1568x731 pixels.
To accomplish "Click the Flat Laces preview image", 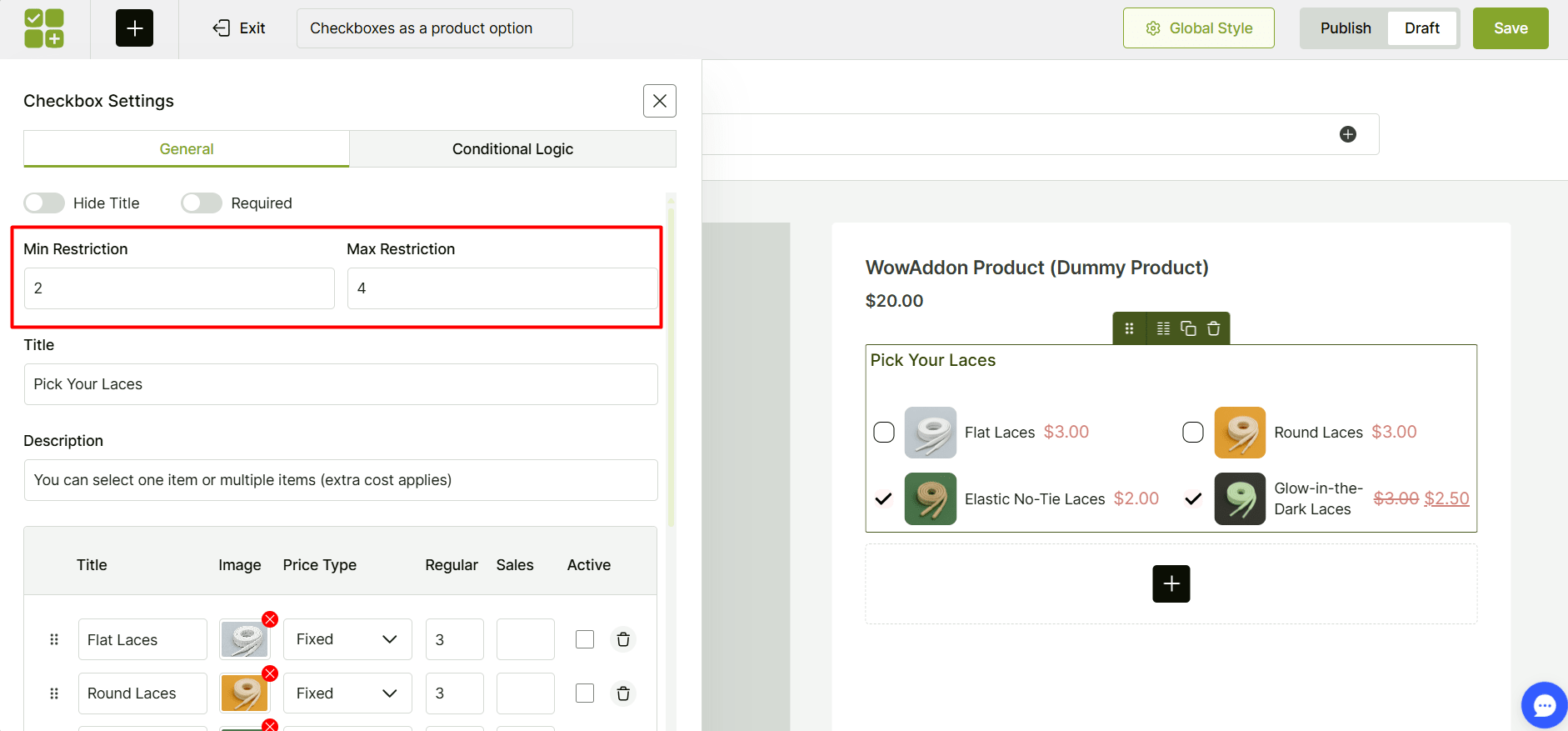I will 931,433.
